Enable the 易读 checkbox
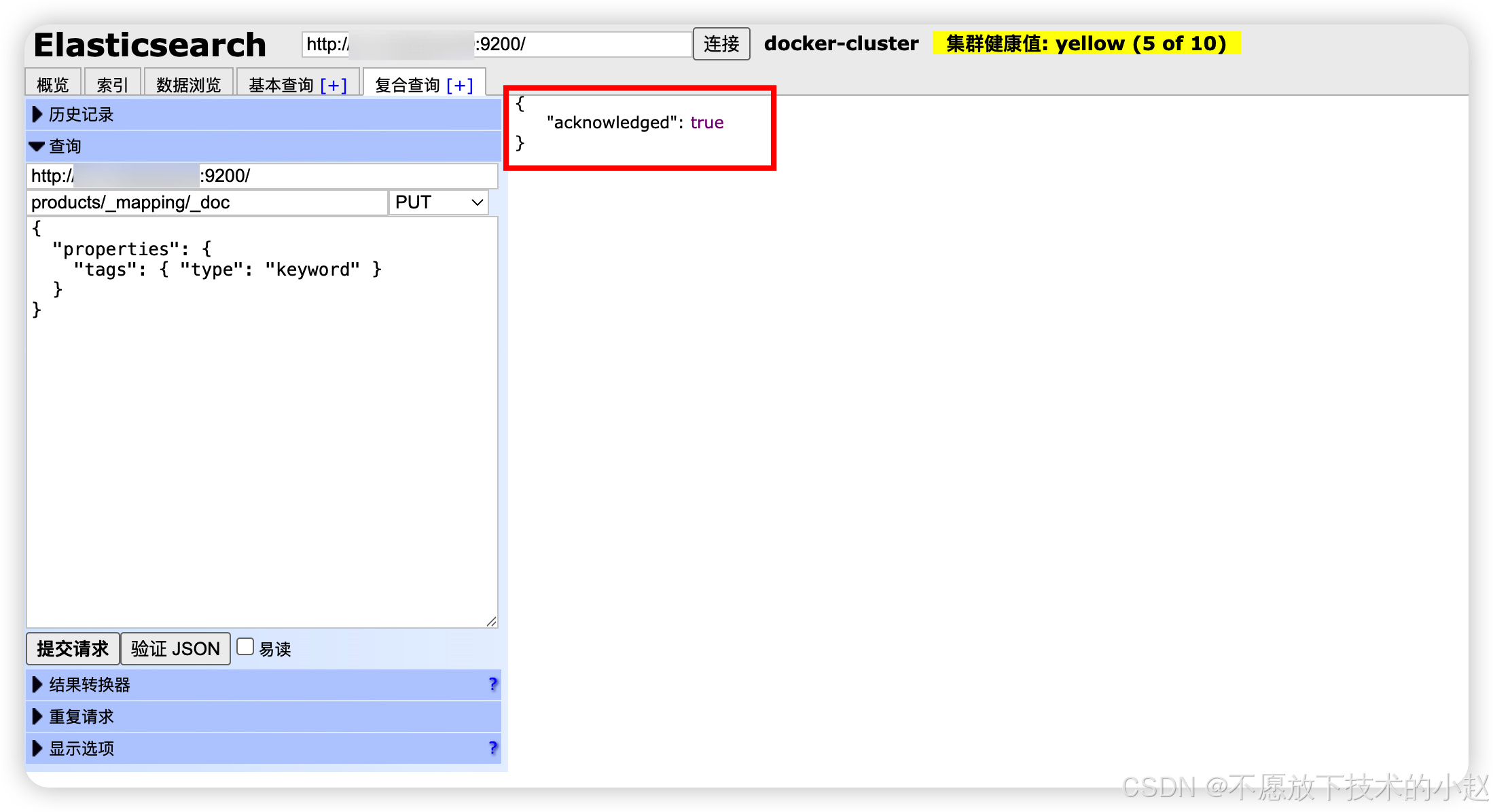The height and width of the screenshot is (812, 1493). tap(245, 647)
